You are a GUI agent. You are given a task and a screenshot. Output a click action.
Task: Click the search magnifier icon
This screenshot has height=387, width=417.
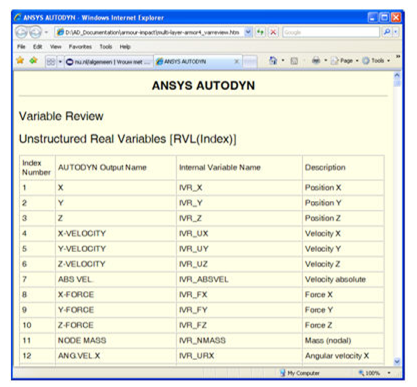pyautogui.click(x=387, y=32)
